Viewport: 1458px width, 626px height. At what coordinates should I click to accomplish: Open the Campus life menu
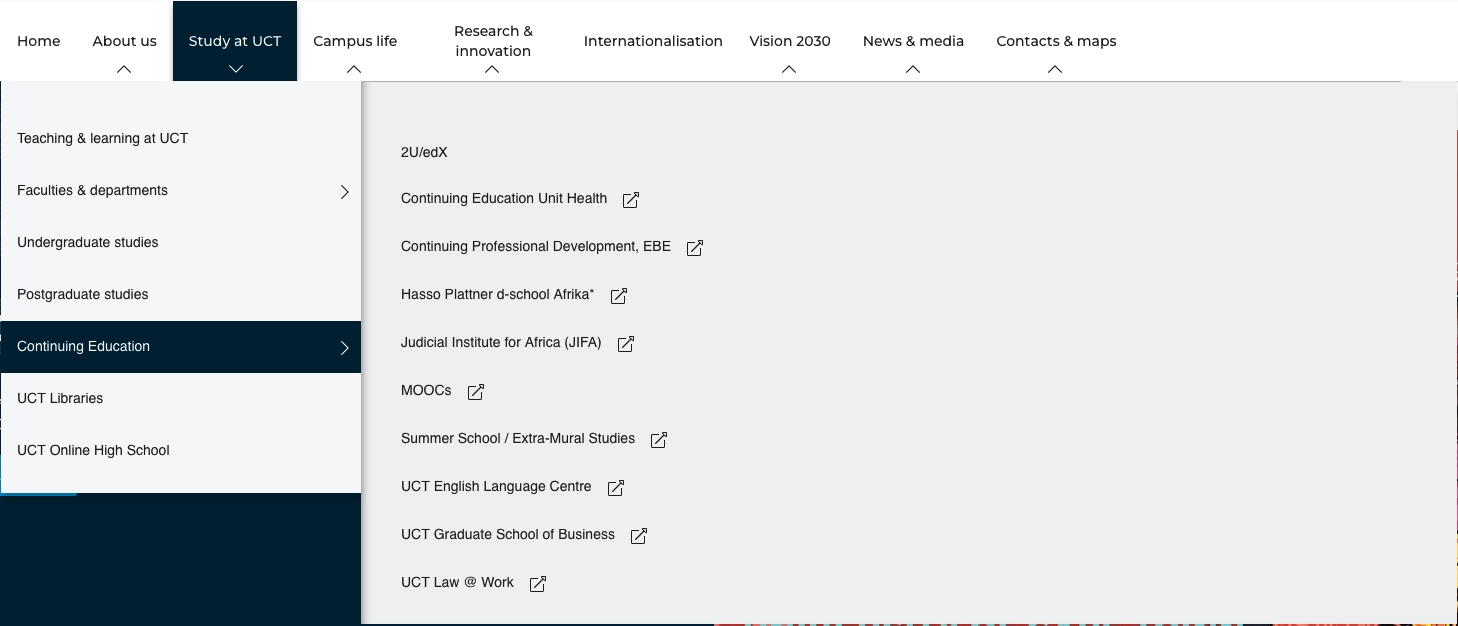pyautogui.click(x=355, y=42)
